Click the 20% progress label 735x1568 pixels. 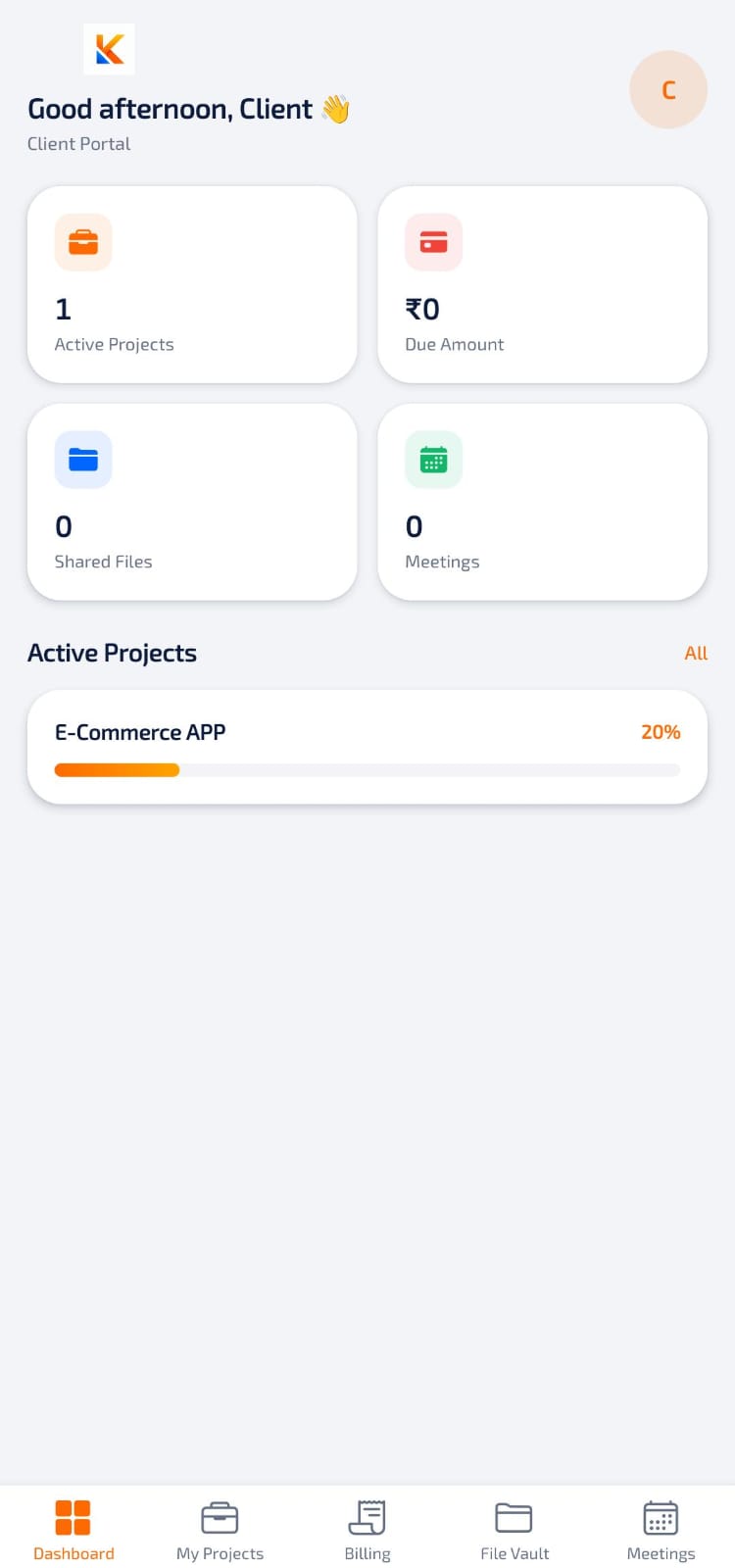(661, 732)
